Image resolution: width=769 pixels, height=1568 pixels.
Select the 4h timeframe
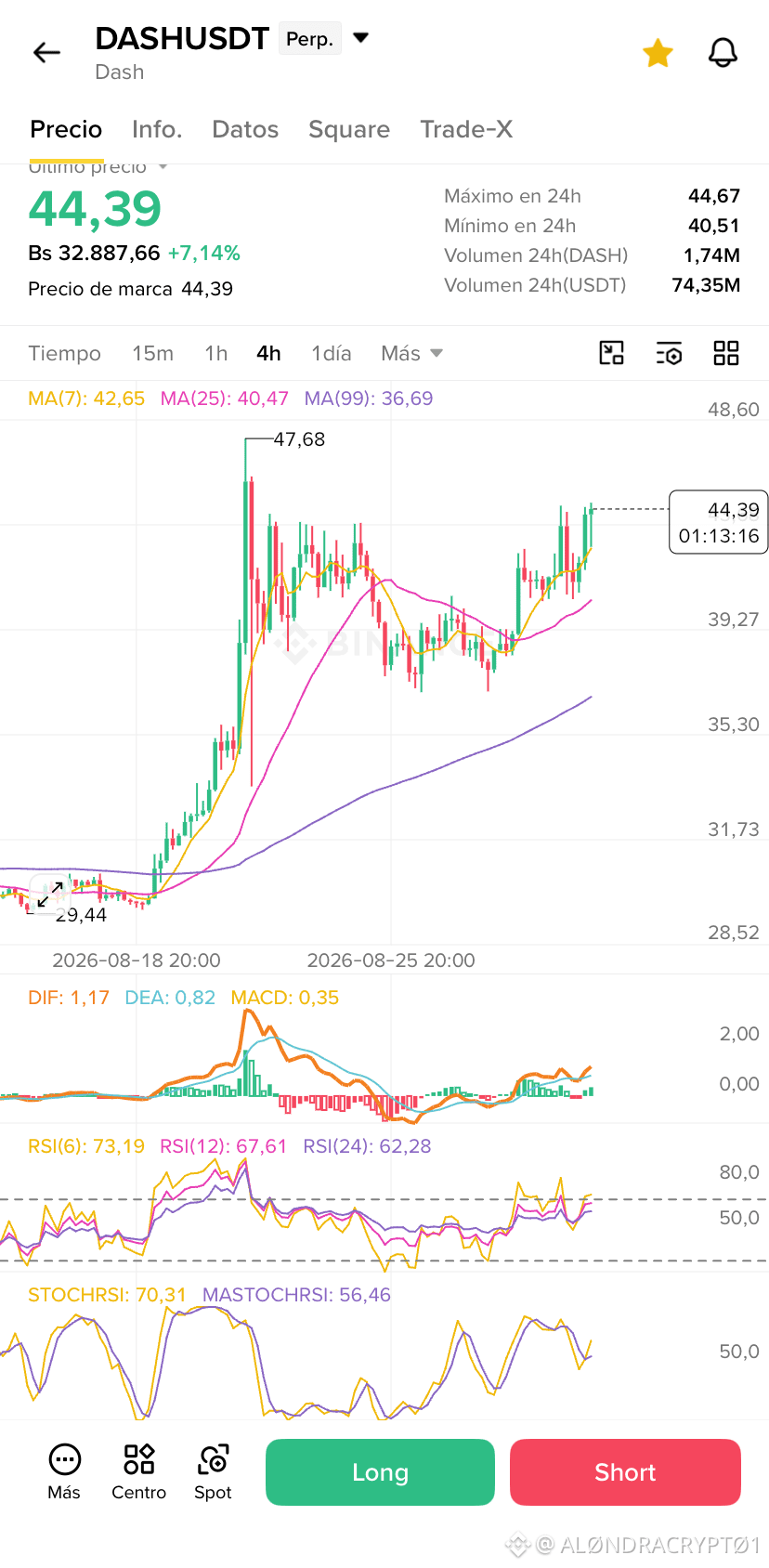coord(268,353)
